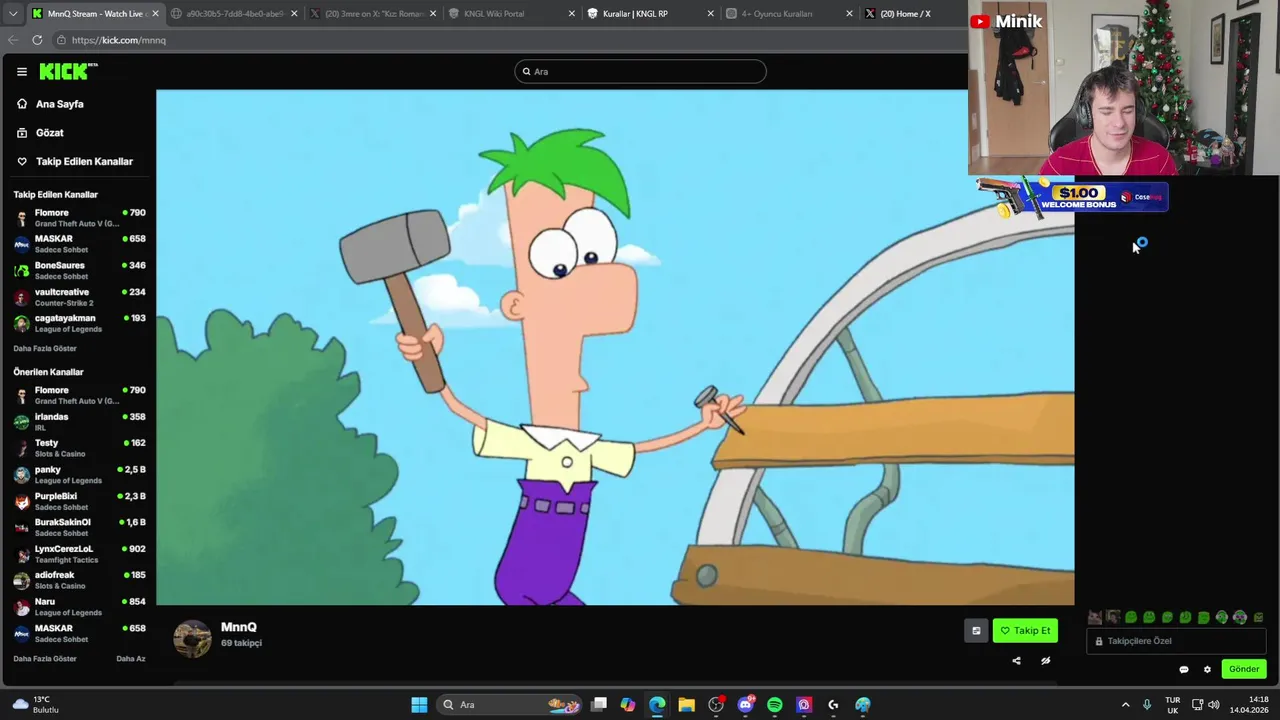The height and width of the screenshot is (720, 1280).
Task: Click the browse icon beside Gözat
Action: tap(22, 132)
